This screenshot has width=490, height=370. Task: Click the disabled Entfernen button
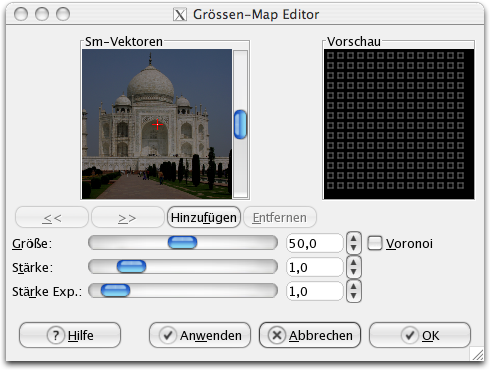point(280,217)
